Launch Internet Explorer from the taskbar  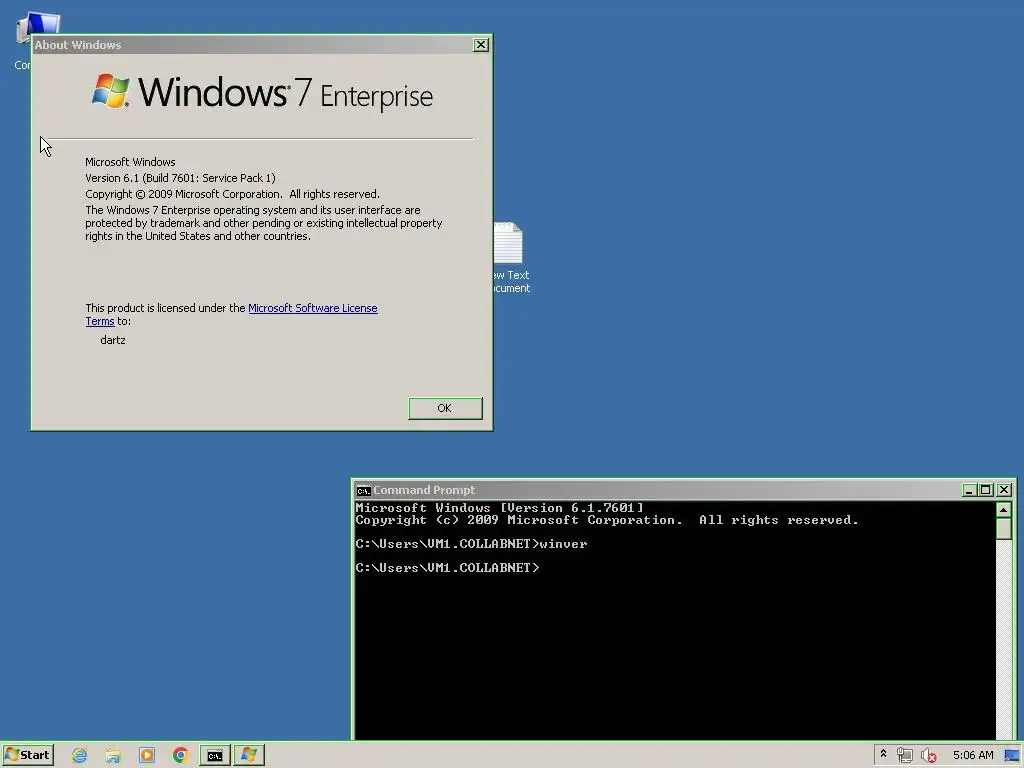80,756
